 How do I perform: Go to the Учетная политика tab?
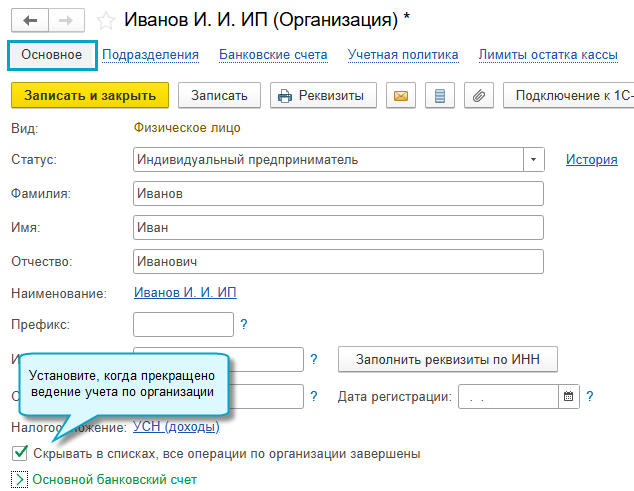coord(403,55)
